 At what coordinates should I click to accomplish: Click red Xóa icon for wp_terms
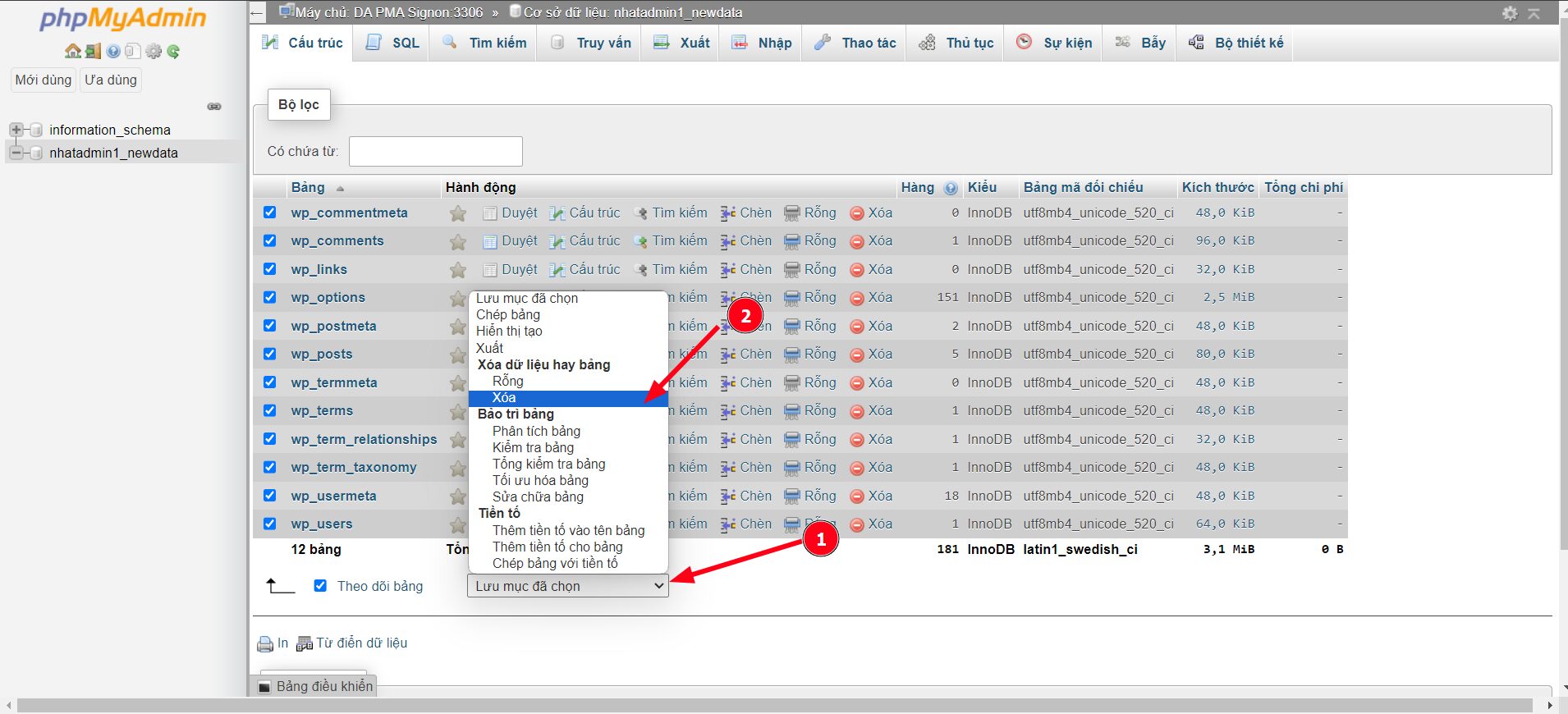[857, 411]
